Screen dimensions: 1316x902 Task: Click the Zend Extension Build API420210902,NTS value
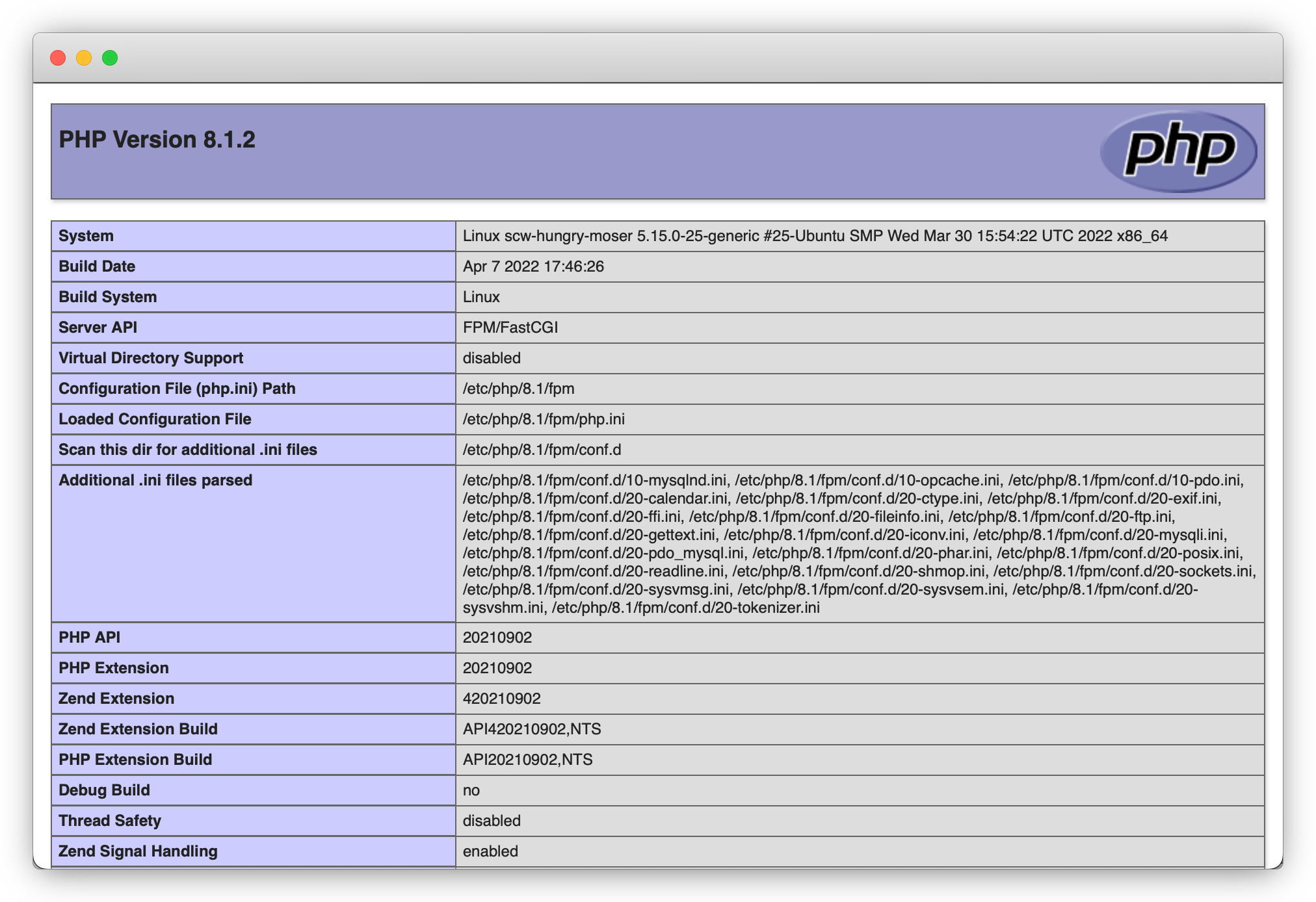pos(532,729)
